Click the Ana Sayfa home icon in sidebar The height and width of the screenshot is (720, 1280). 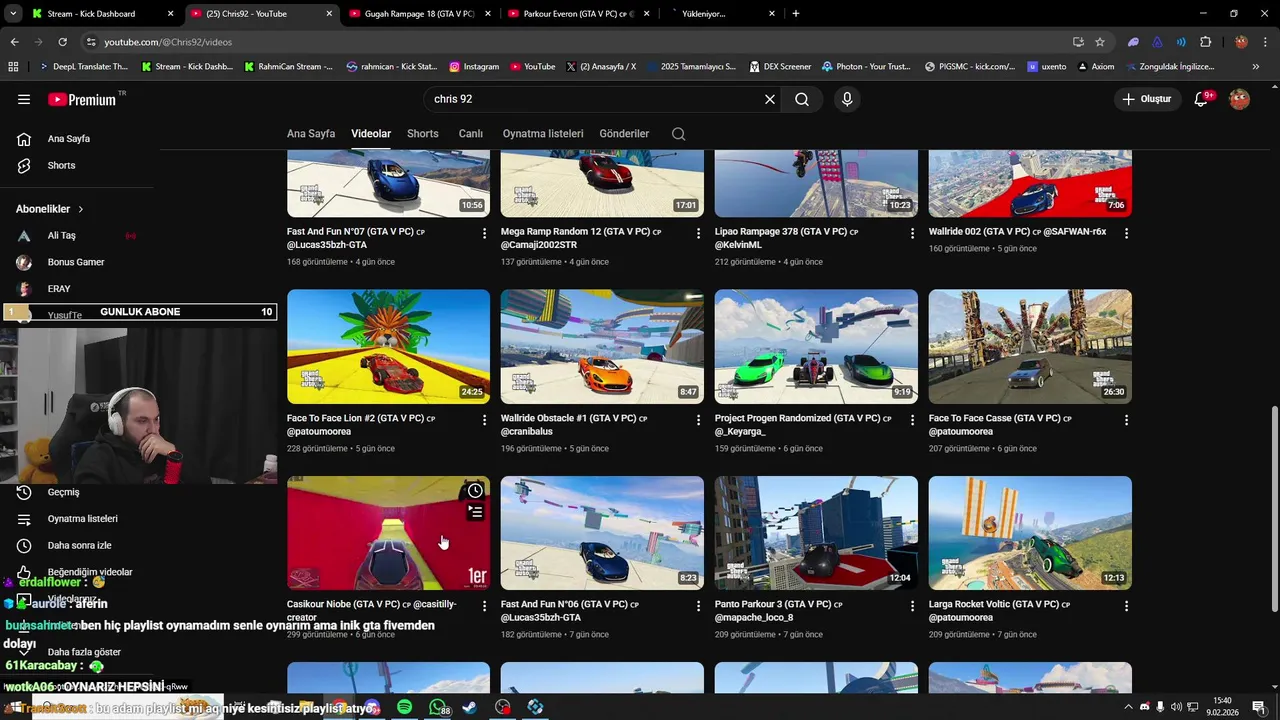24,139
